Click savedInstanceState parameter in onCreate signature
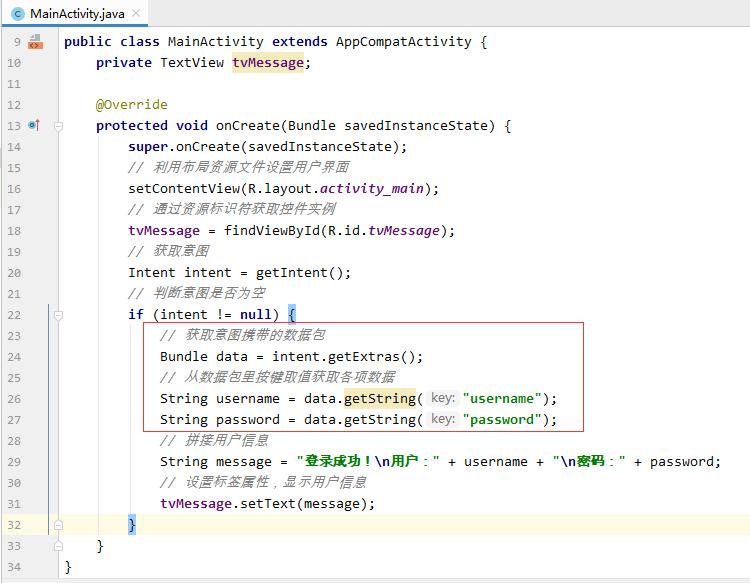The width and height of the screenshot is (750, 583). tap(416, 126)
